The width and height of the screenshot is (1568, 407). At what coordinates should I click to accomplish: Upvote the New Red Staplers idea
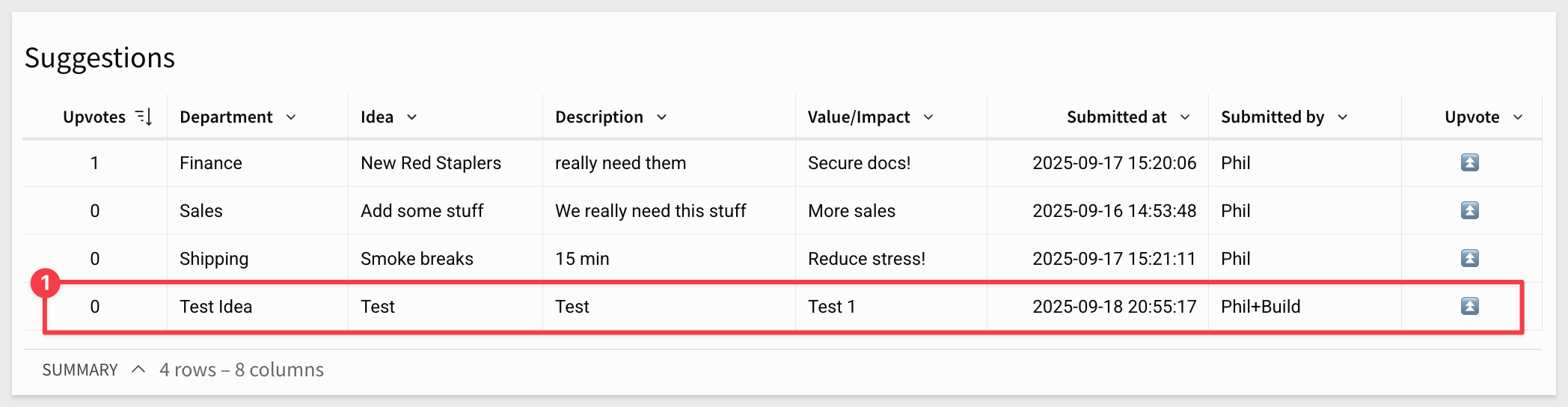pyautogui.click(x=1469, y=162)
